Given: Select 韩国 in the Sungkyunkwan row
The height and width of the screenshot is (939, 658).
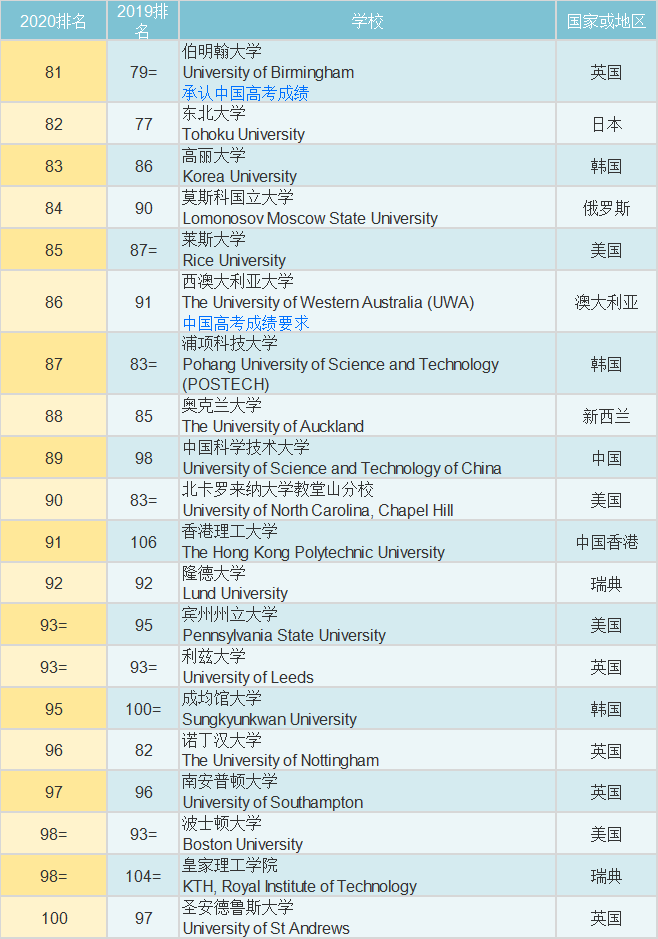Looking at the screenshot, I should [607, 710].
